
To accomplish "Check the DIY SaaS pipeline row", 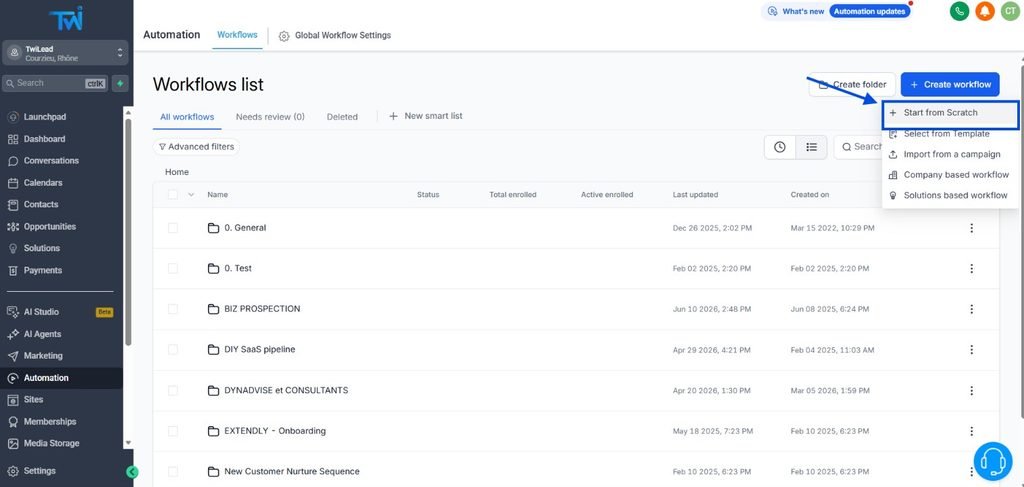I will click(x=172, y=350).
